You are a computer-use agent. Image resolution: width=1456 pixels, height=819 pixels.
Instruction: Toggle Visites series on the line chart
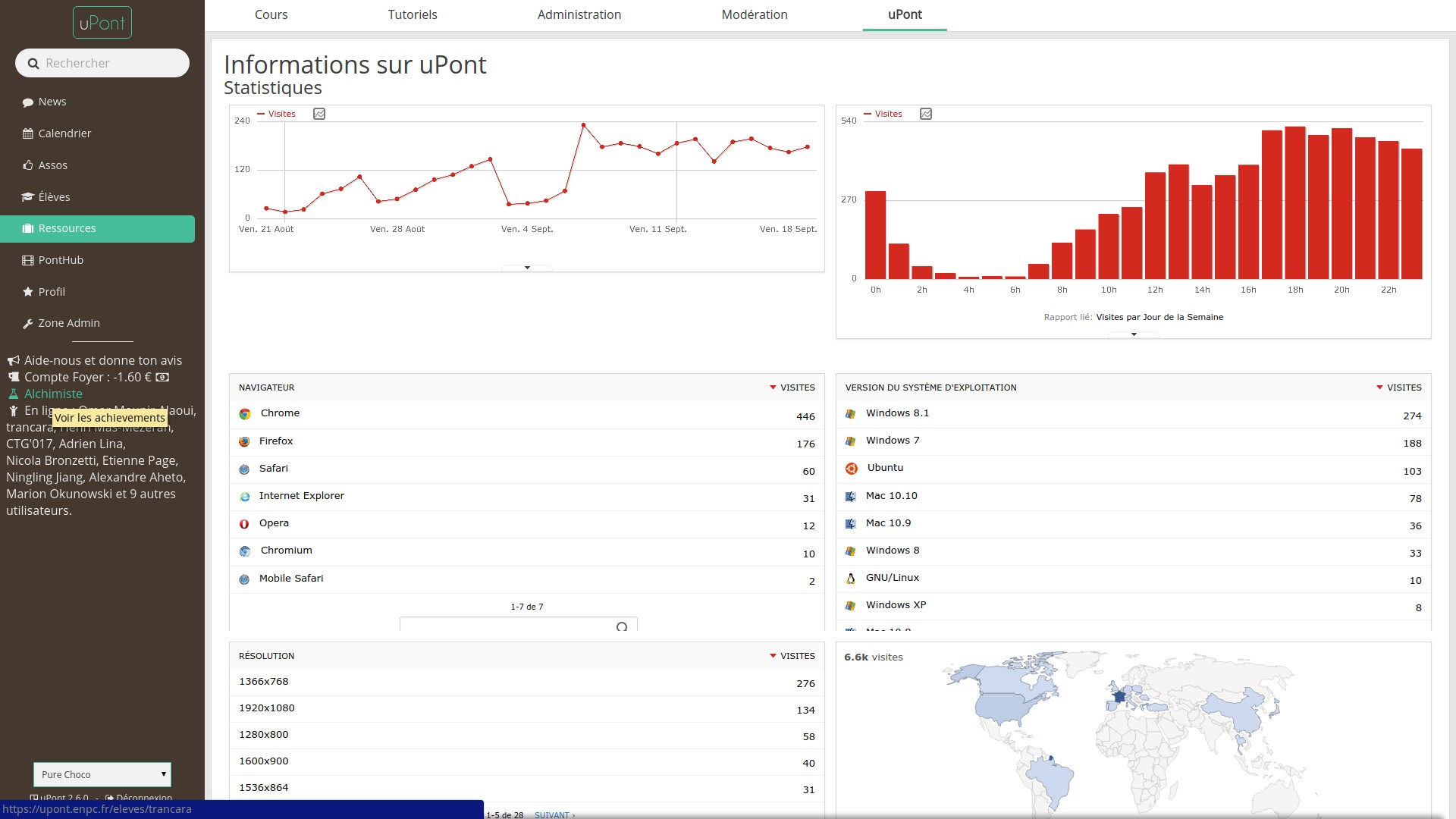(x=281, y=114)
